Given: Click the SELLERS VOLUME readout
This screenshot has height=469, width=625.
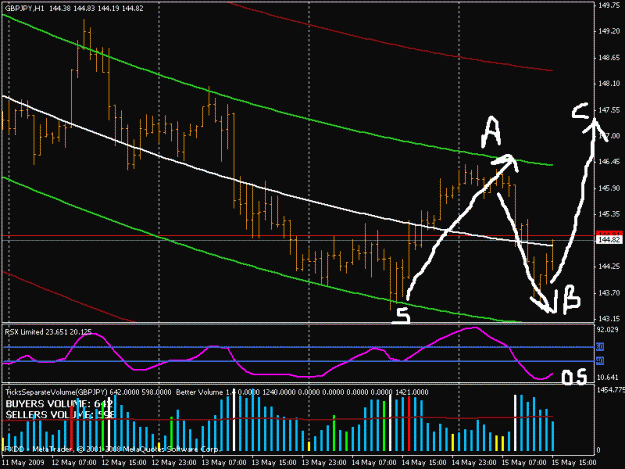Looking at the screenshot, I should click(x=60, y=415).
